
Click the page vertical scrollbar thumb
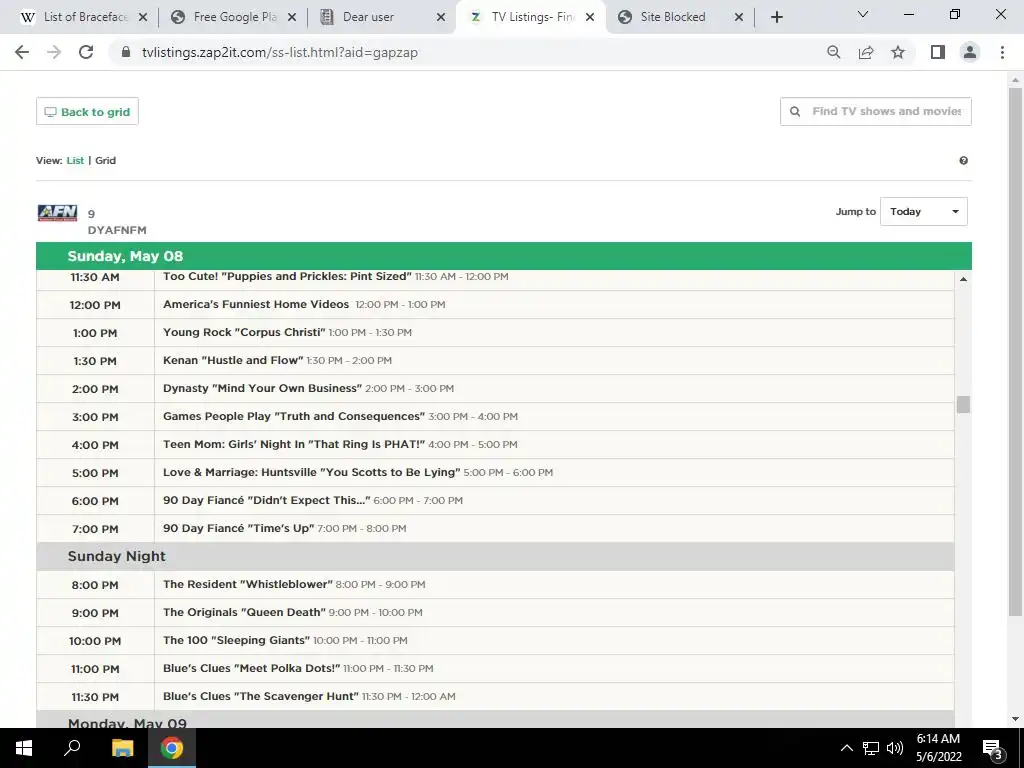pos(1015,351)
